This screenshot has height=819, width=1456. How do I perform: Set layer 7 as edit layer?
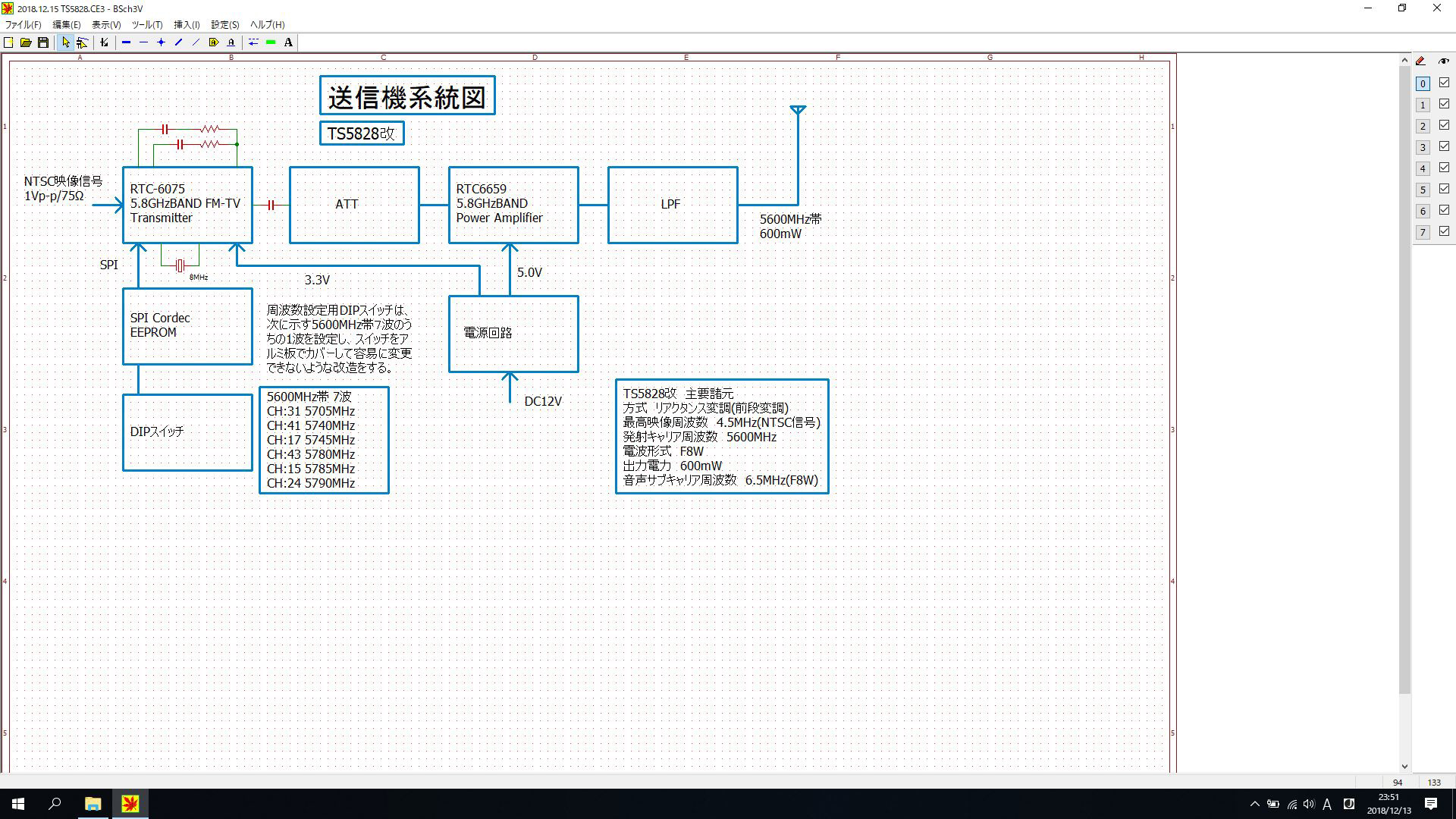pyautogui.click(x=1423, y=232)
